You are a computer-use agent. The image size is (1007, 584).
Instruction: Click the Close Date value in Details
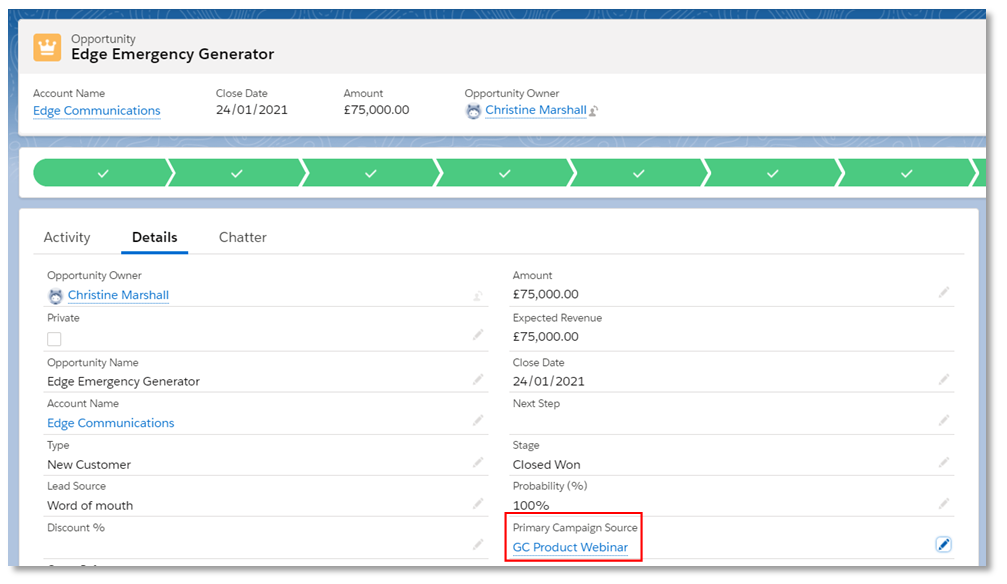[x=548, y=382]
